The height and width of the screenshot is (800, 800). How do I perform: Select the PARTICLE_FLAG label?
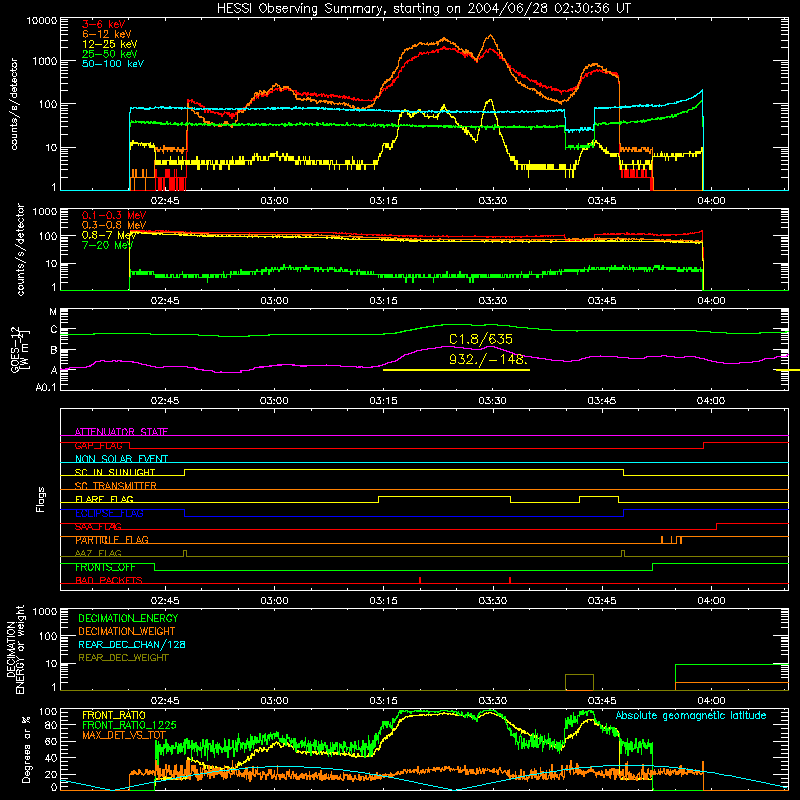pyautogui.click(x=112, y=540)
